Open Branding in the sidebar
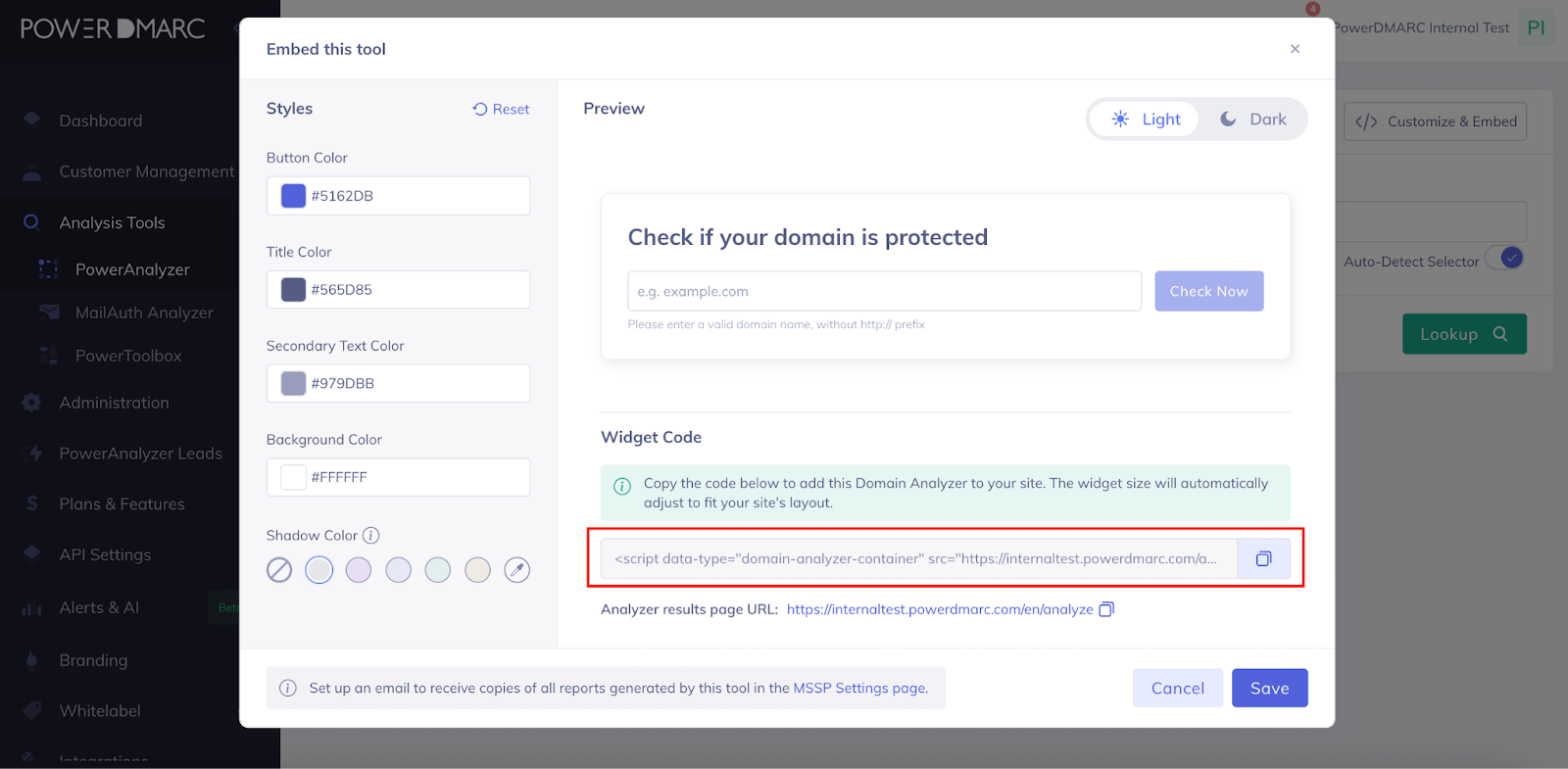 pyautogui.click(x=93, y=660)
